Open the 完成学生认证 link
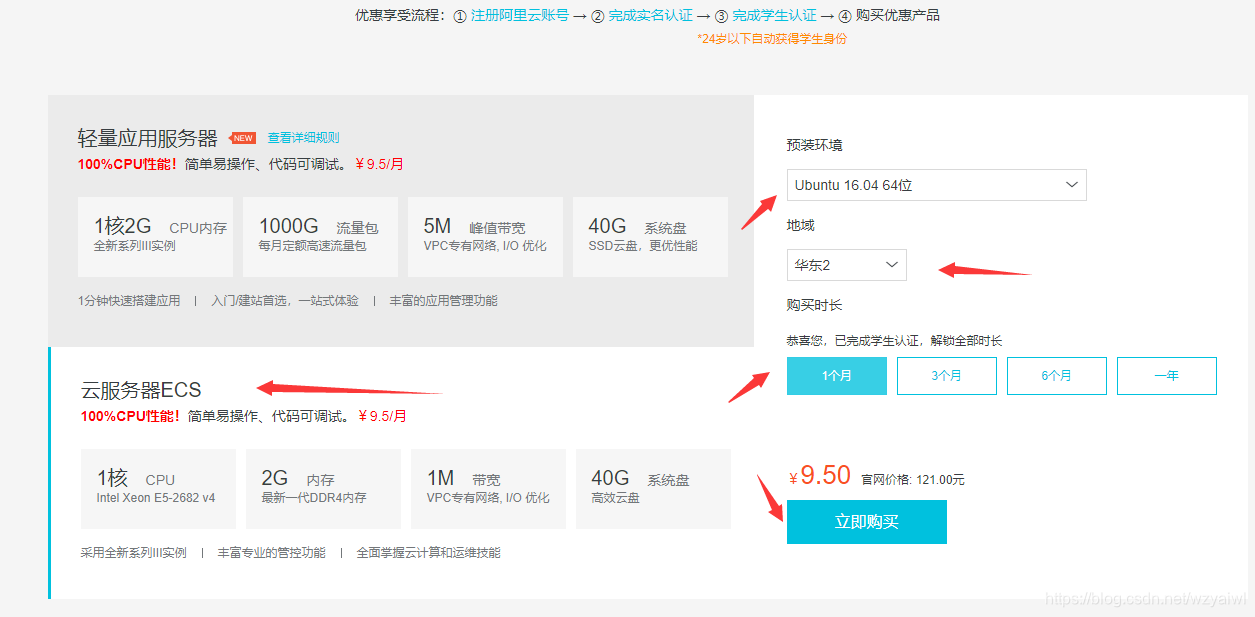 tap(774, 15)
